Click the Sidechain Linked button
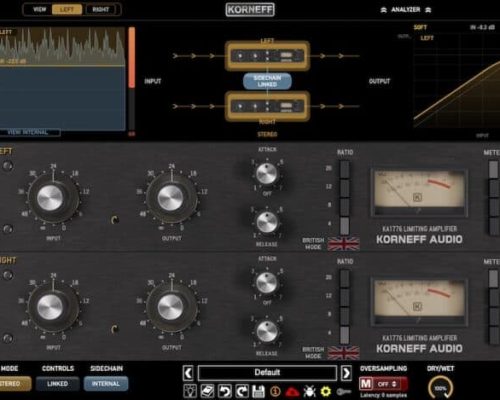 pos(267,81)
